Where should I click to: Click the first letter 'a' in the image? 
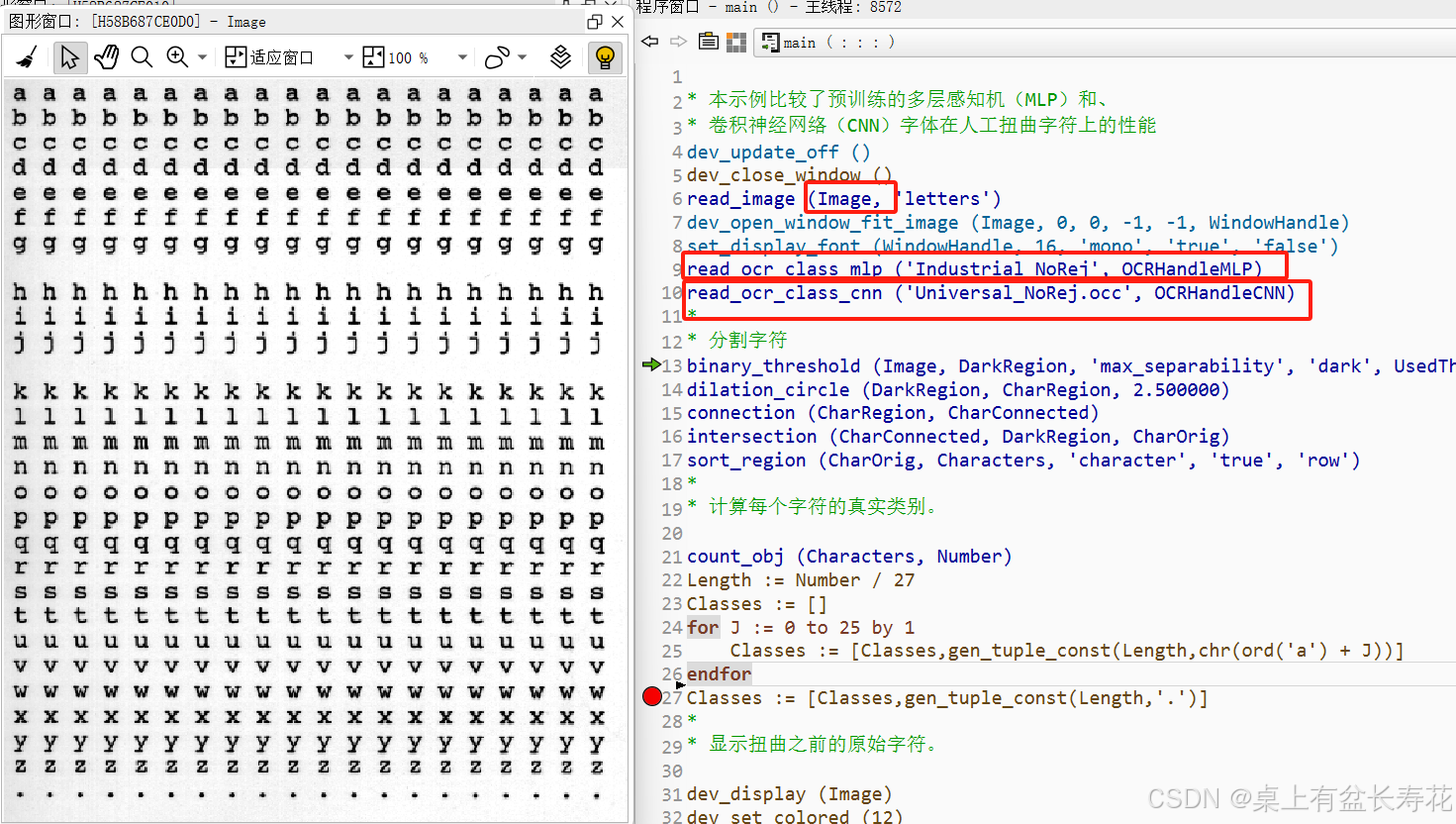click(20, 94)
